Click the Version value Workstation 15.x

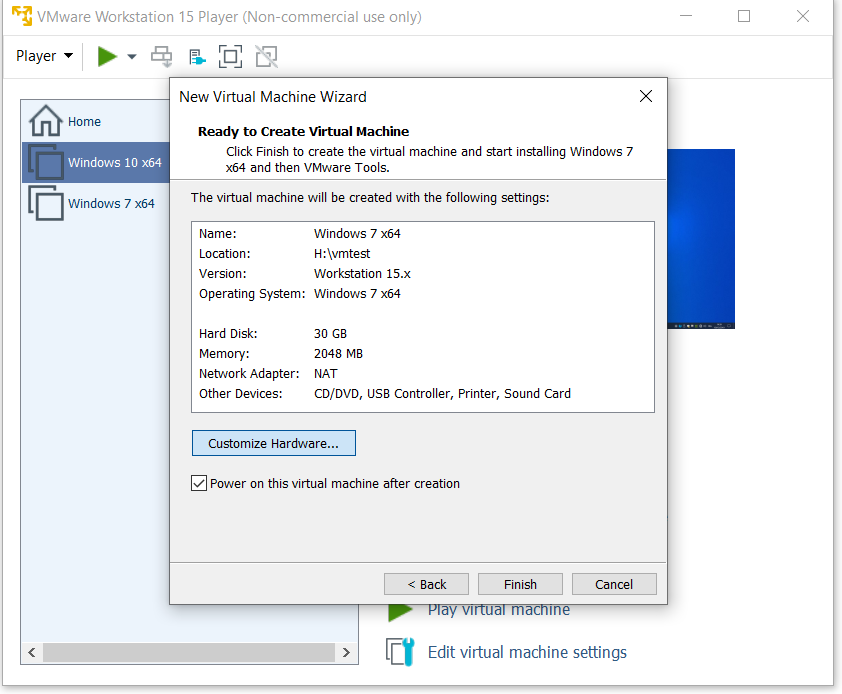[x=362, y=273]
